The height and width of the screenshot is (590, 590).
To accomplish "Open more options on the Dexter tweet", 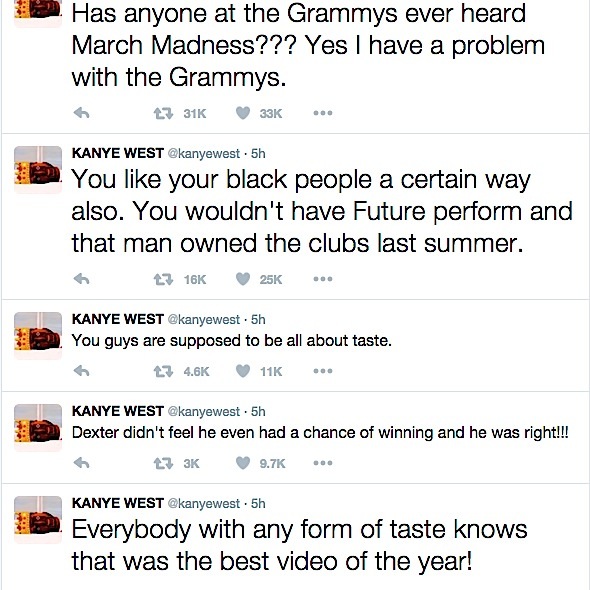I will (x=323, y=463).
